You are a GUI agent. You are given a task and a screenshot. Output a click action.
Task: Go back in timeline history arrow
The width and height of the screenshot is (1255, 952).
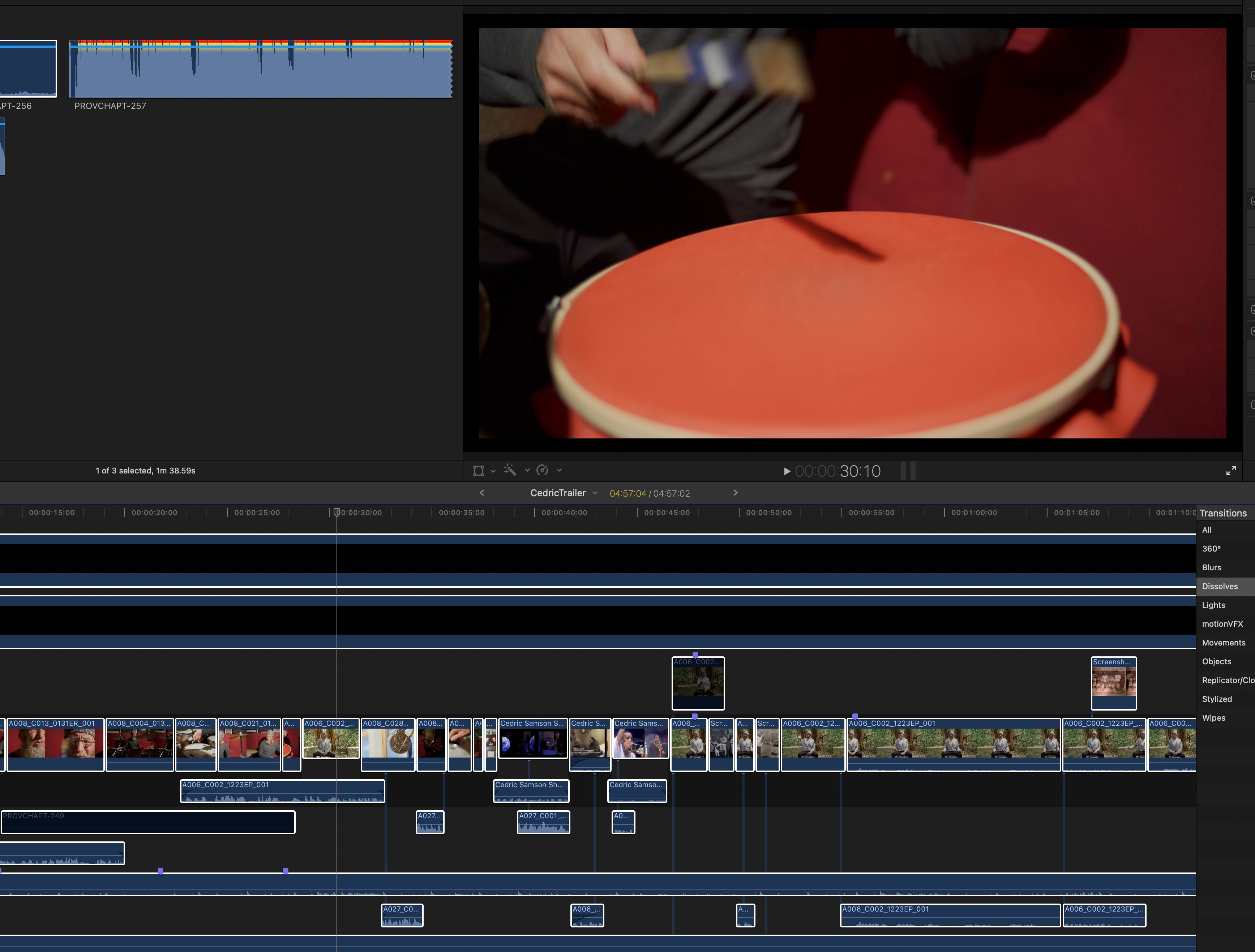click(x=482, y=493)
